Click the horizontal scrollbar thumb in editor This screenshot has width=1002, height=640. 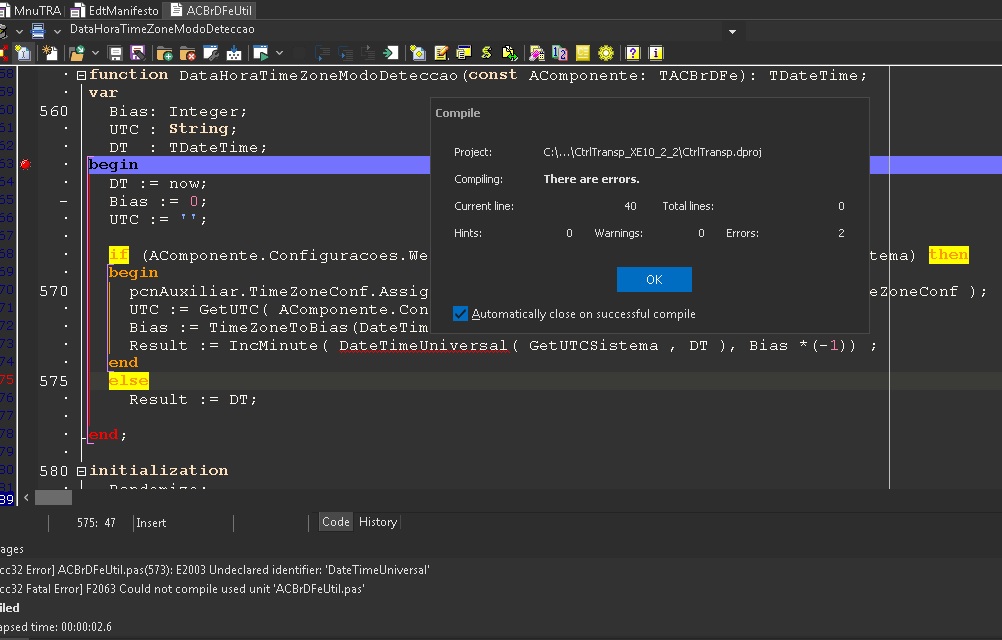click(53, 498)
